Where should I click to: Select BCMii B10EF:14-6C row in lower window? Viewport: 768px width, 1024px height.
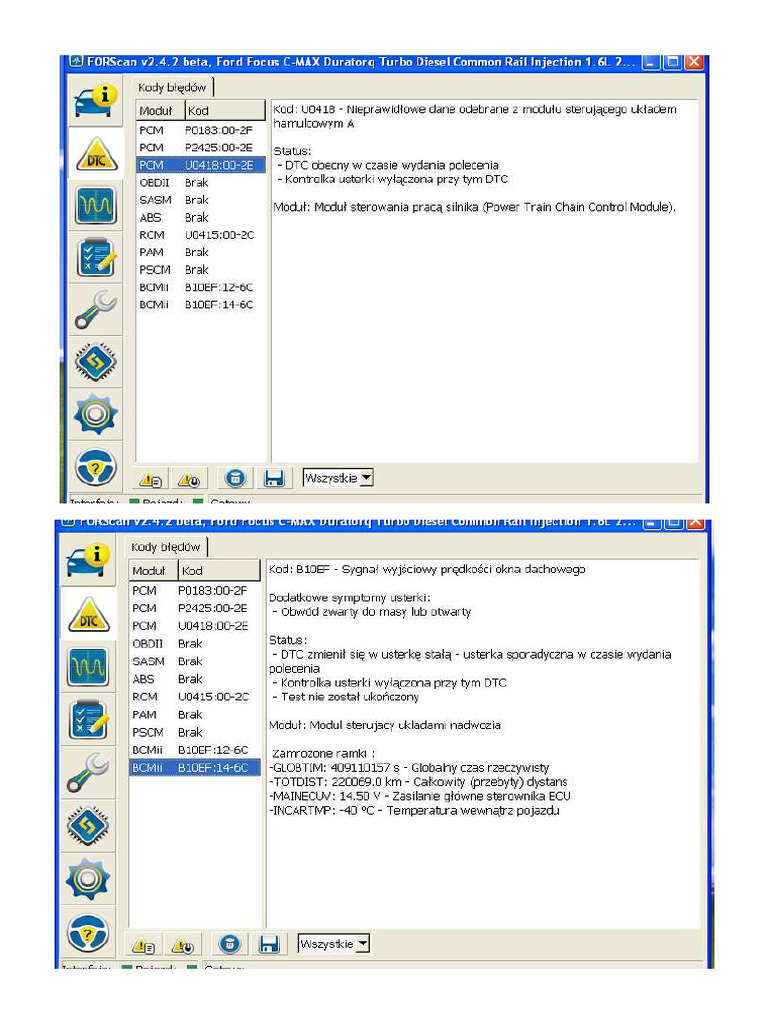[x=195, y=768]
